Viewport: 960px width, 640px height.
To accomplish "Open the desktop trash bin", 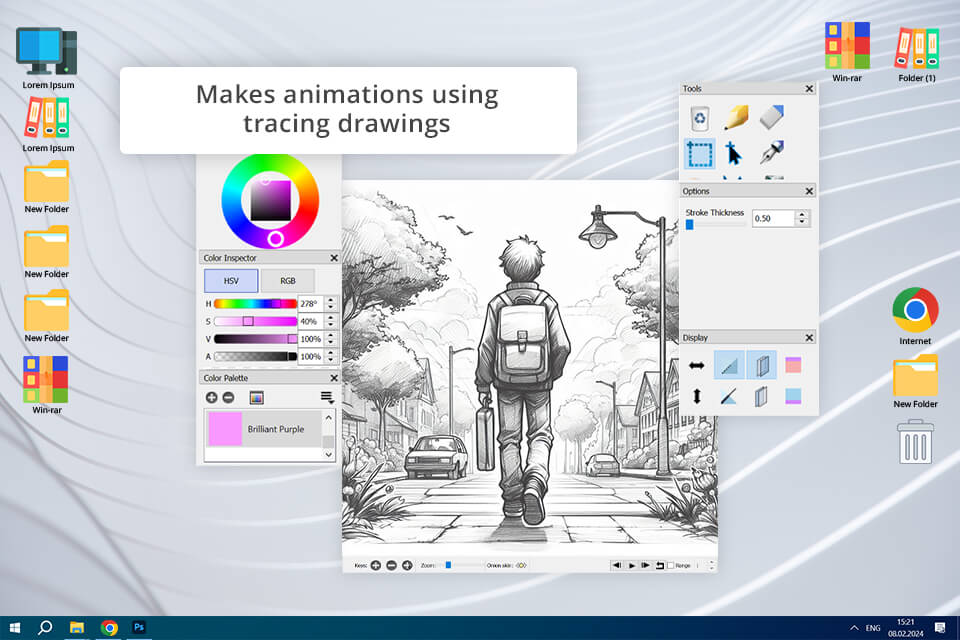I will tap(915, 442).
